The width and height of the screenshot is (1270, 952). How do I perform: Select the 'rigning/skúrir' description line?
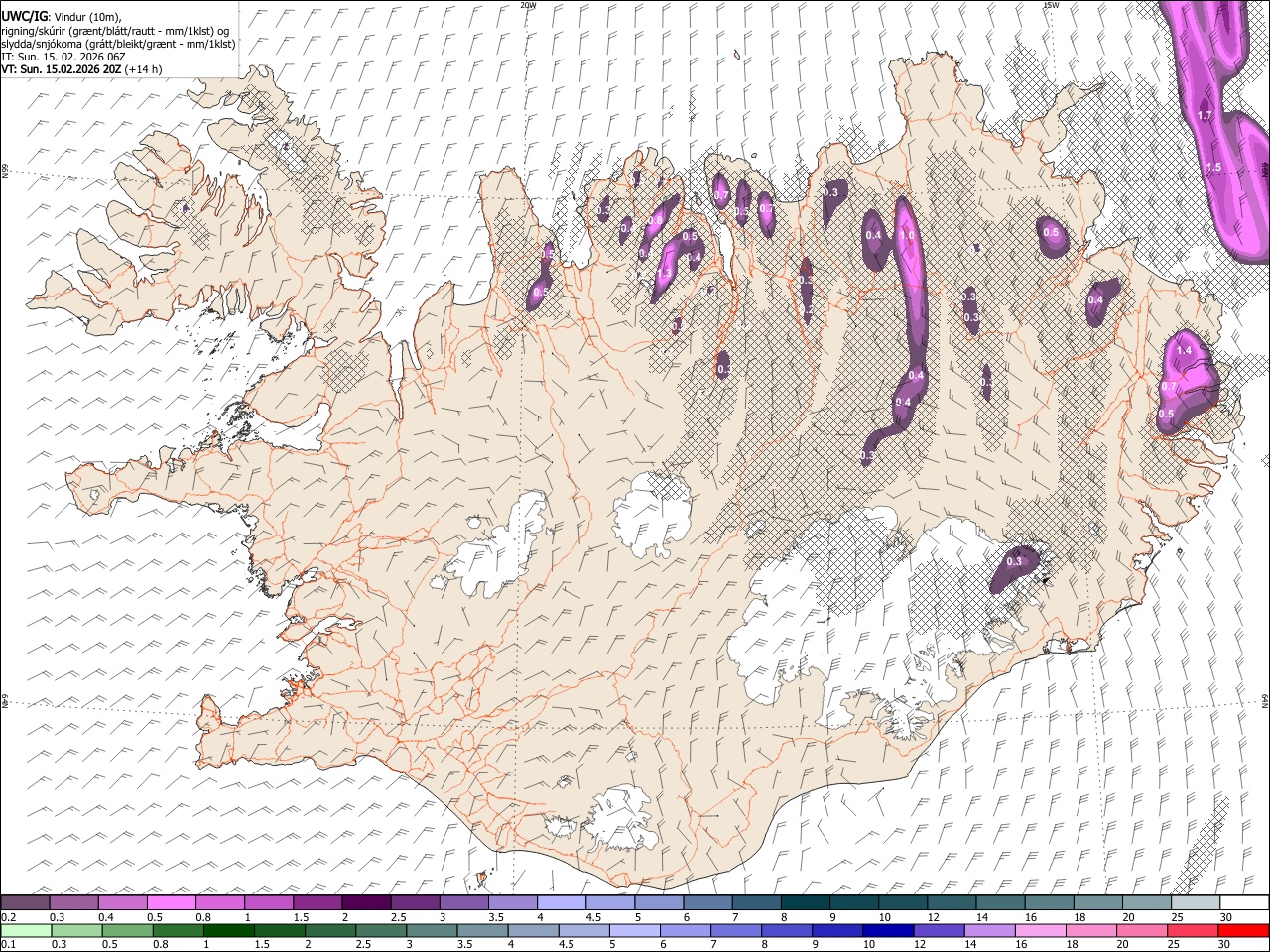115,31
